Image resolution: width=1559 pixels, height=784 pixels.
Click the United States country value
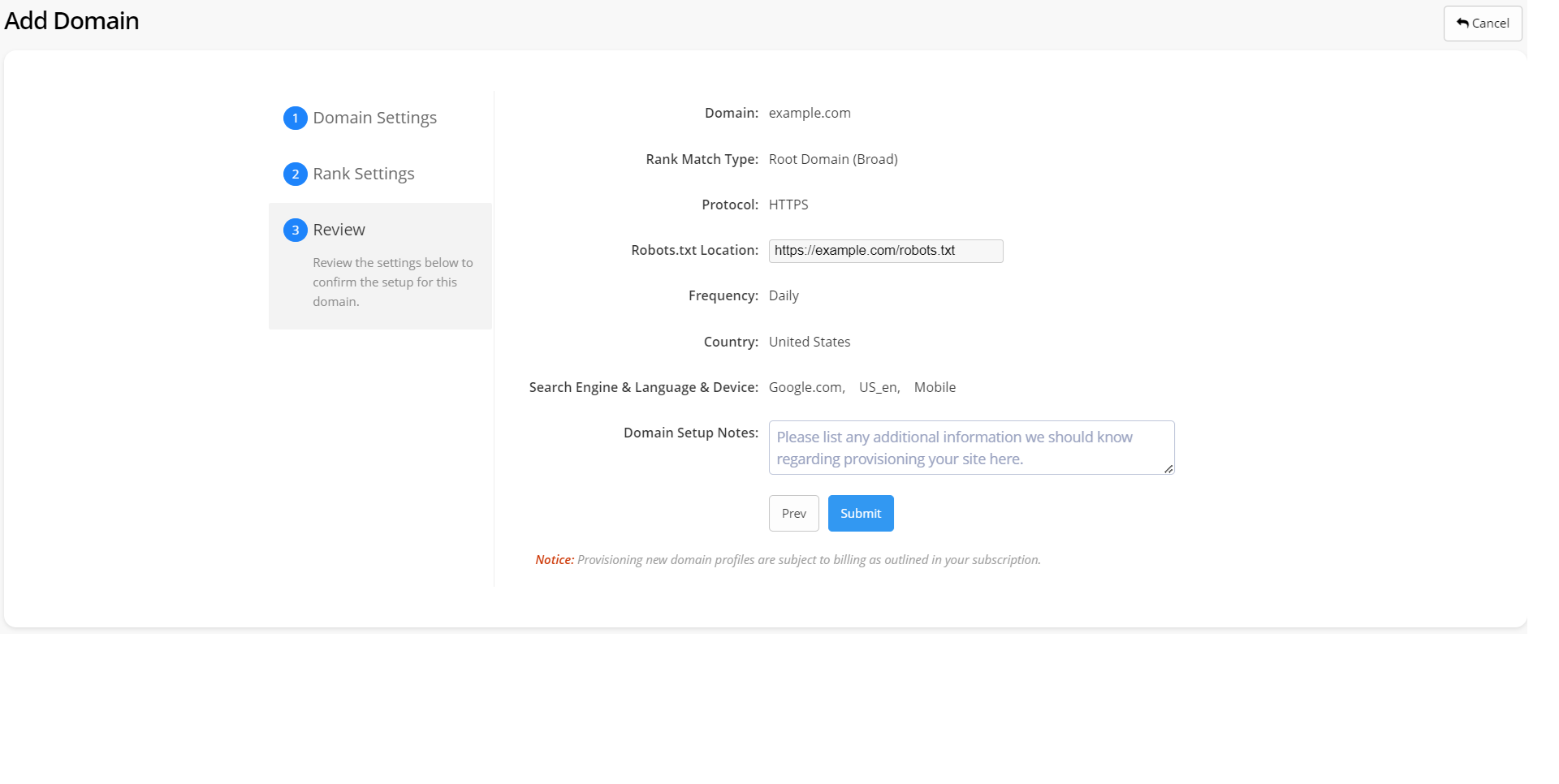(x=810, y=342)
